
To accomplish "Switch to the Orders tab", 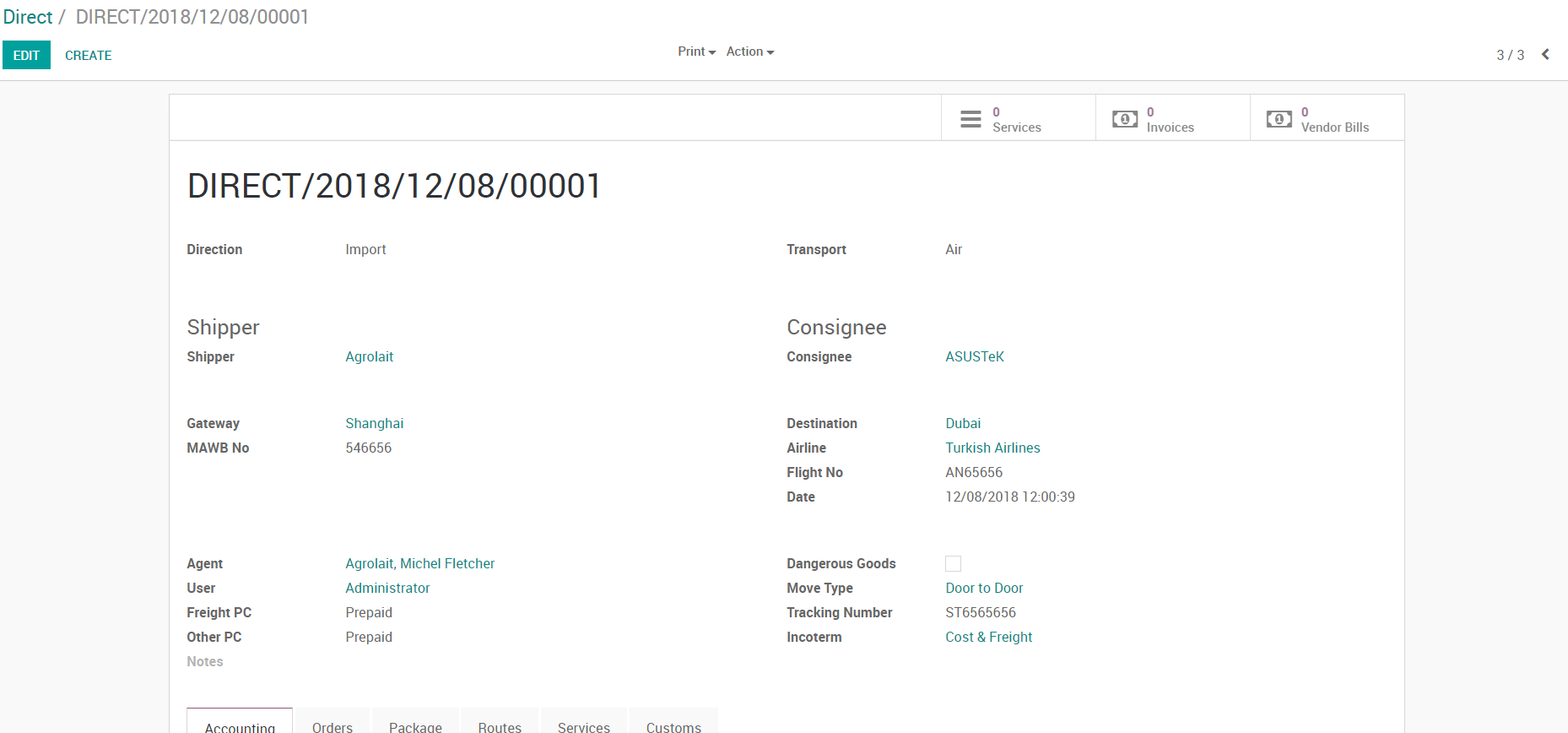I will [x=332, y=726].
